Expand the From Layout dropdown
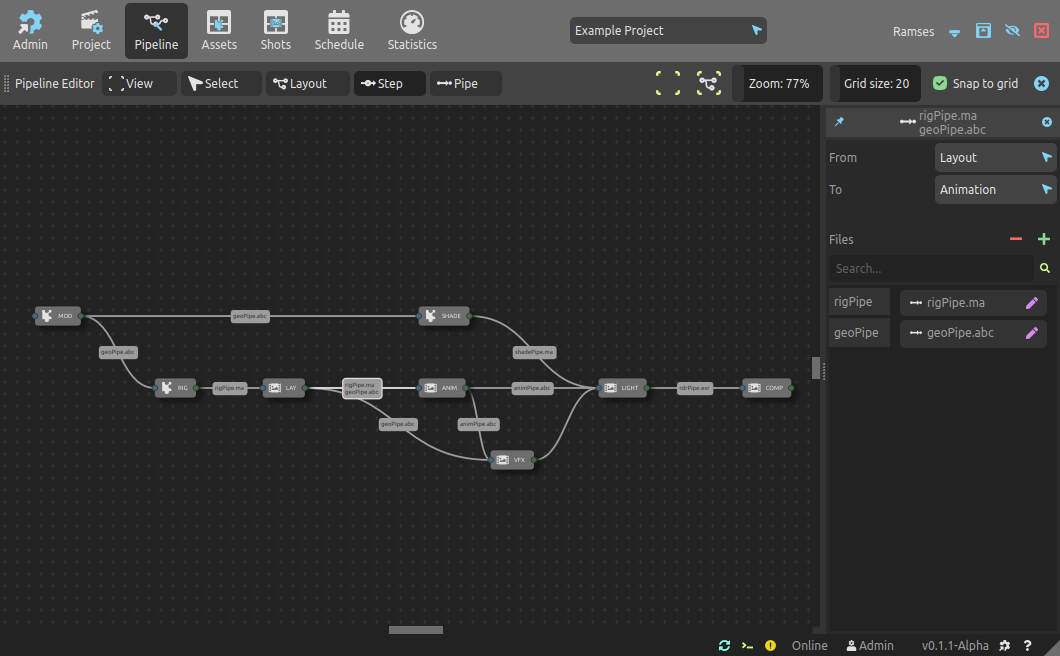This screenshot has width=1060, height=656. 995,158
